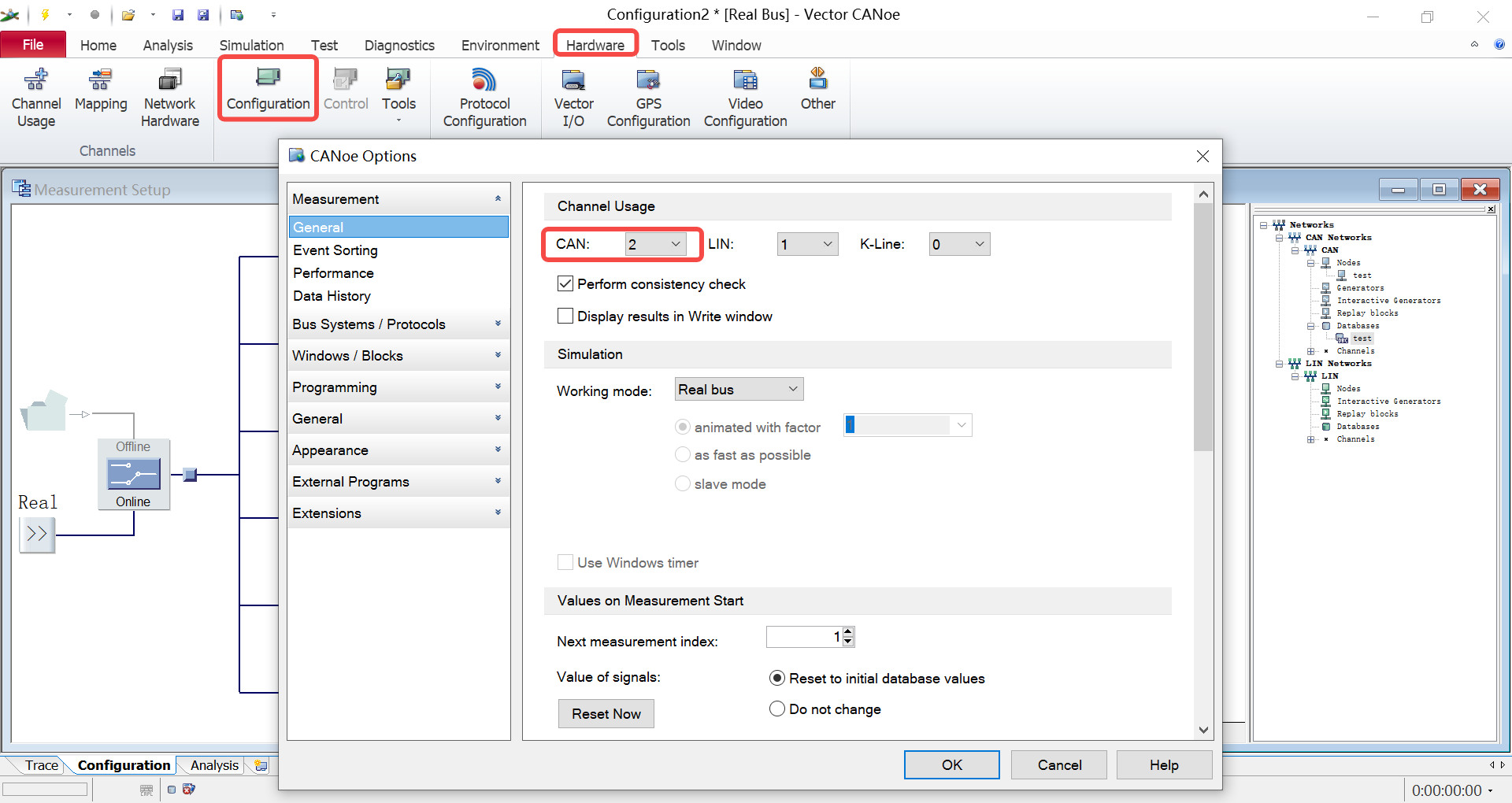Select Reset to initial database values
This screenshot has height=803, width=1512.
(776, 678)
